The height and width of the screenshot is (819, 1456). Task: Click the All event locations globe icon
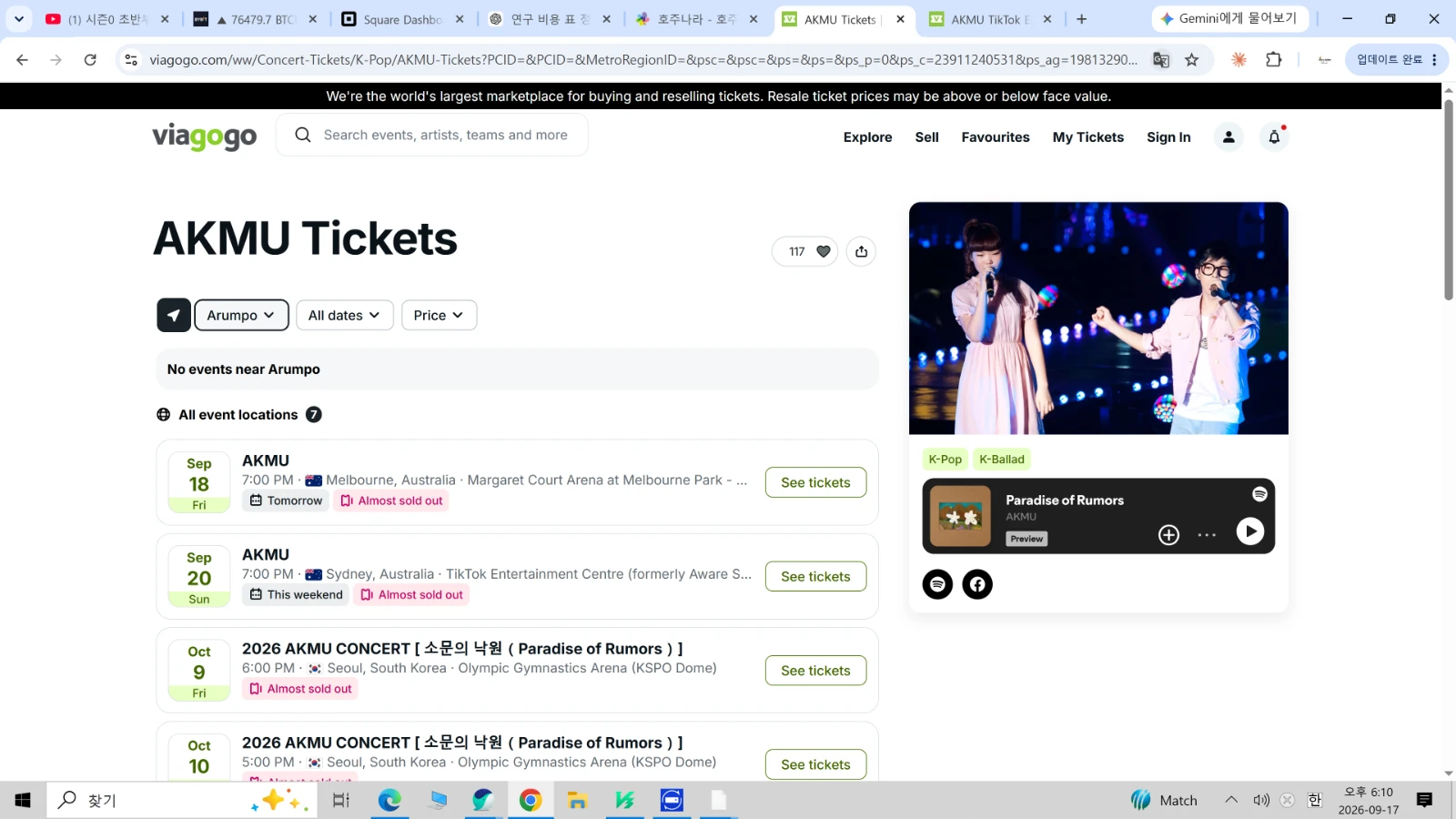pos(164,415)
